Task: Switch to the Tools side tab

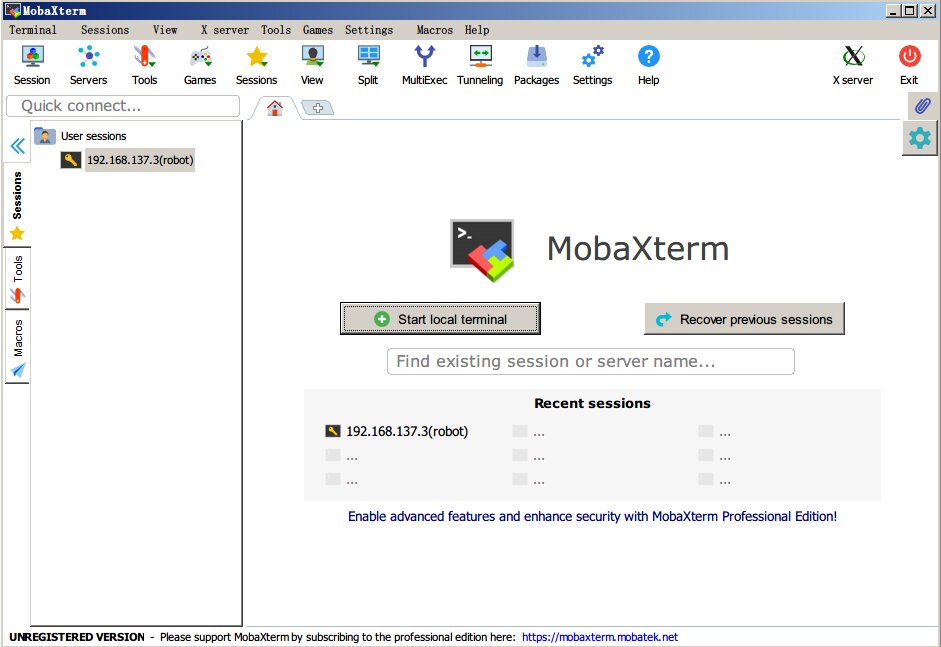Action: (x=17, y=278)
